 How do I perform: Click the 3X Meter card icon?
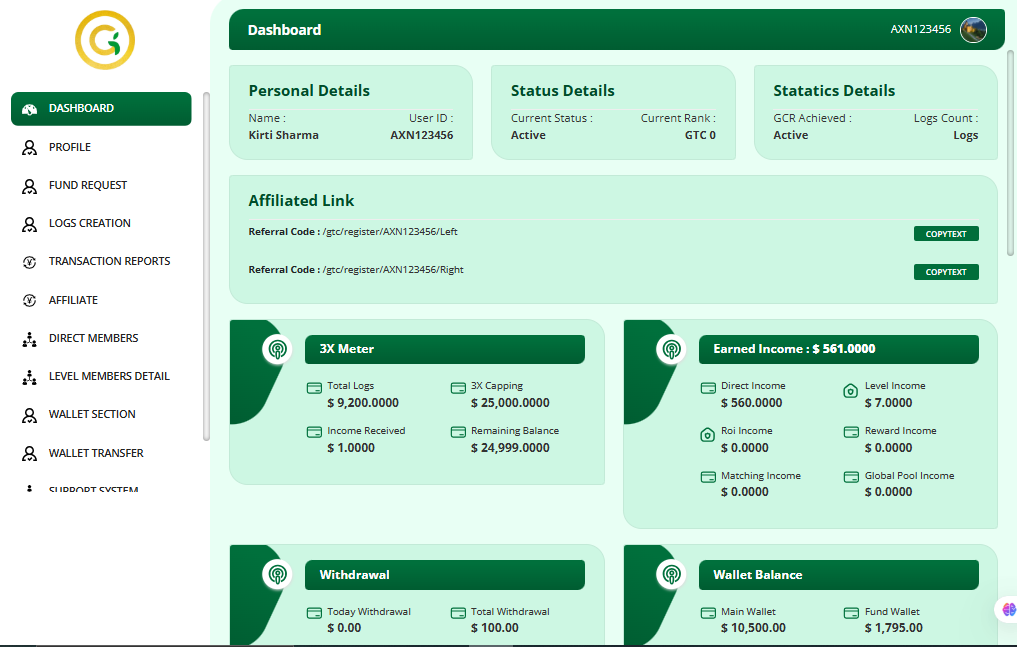tap(277, 350)
